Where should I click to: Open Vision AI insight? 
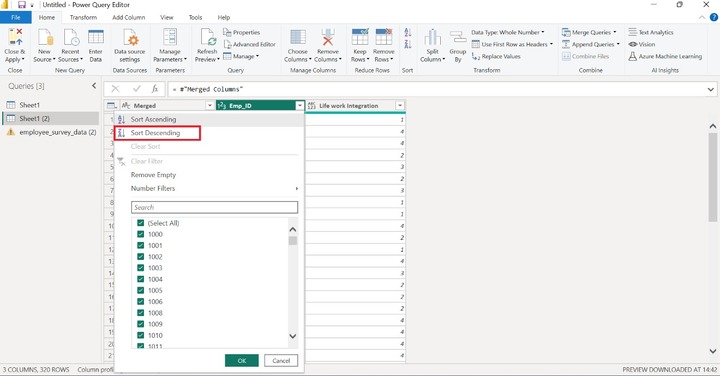click(641, 44)
